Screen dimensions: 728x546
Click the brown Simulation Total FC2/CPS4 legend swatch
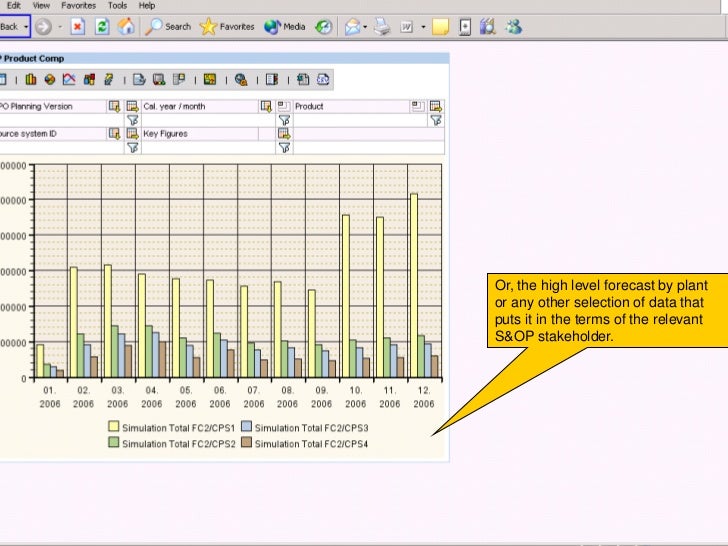point(247,442)
